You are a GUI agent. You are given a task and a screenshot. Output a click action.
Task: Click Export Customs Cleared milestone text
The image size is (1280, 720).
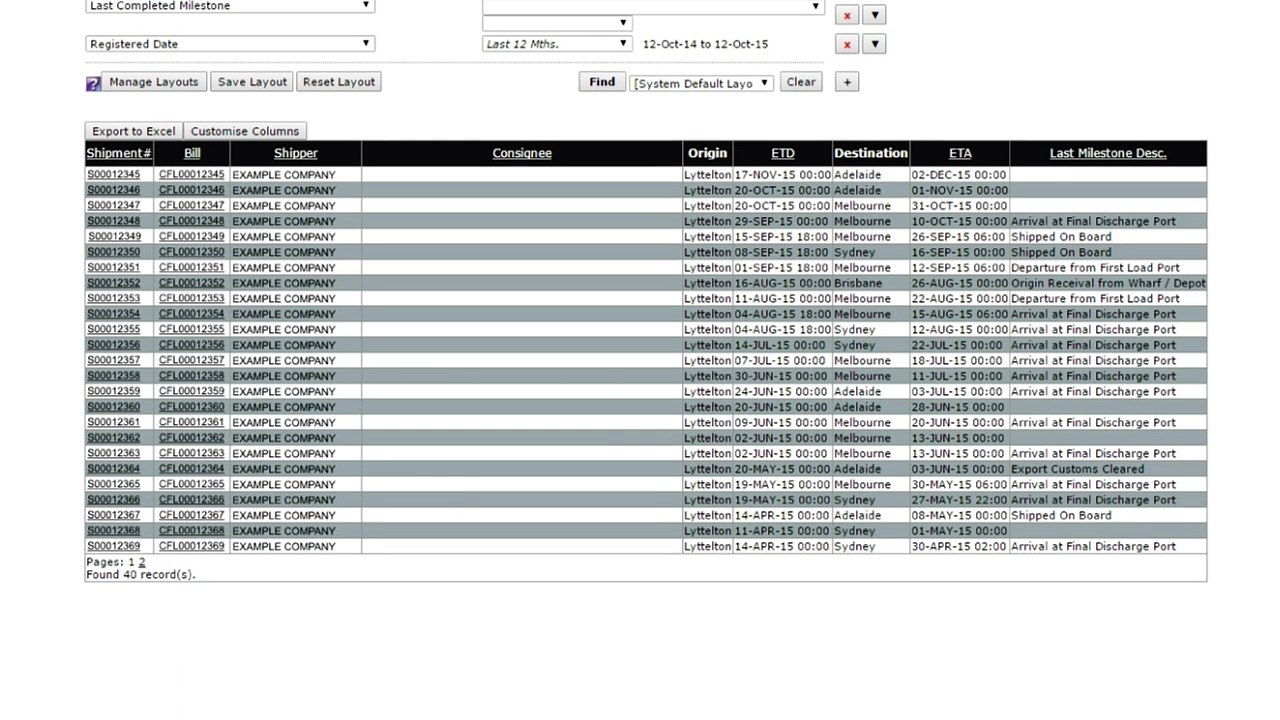1077,469
